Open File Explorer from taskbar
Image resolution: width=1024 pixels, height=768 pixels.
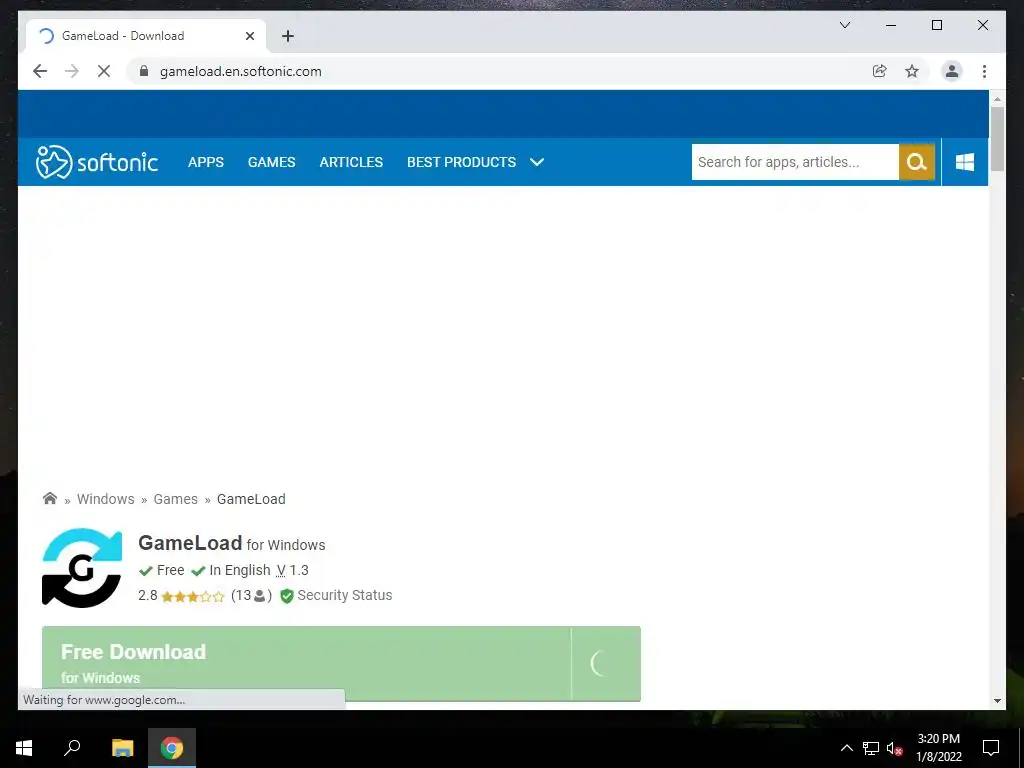pos(122,748)
